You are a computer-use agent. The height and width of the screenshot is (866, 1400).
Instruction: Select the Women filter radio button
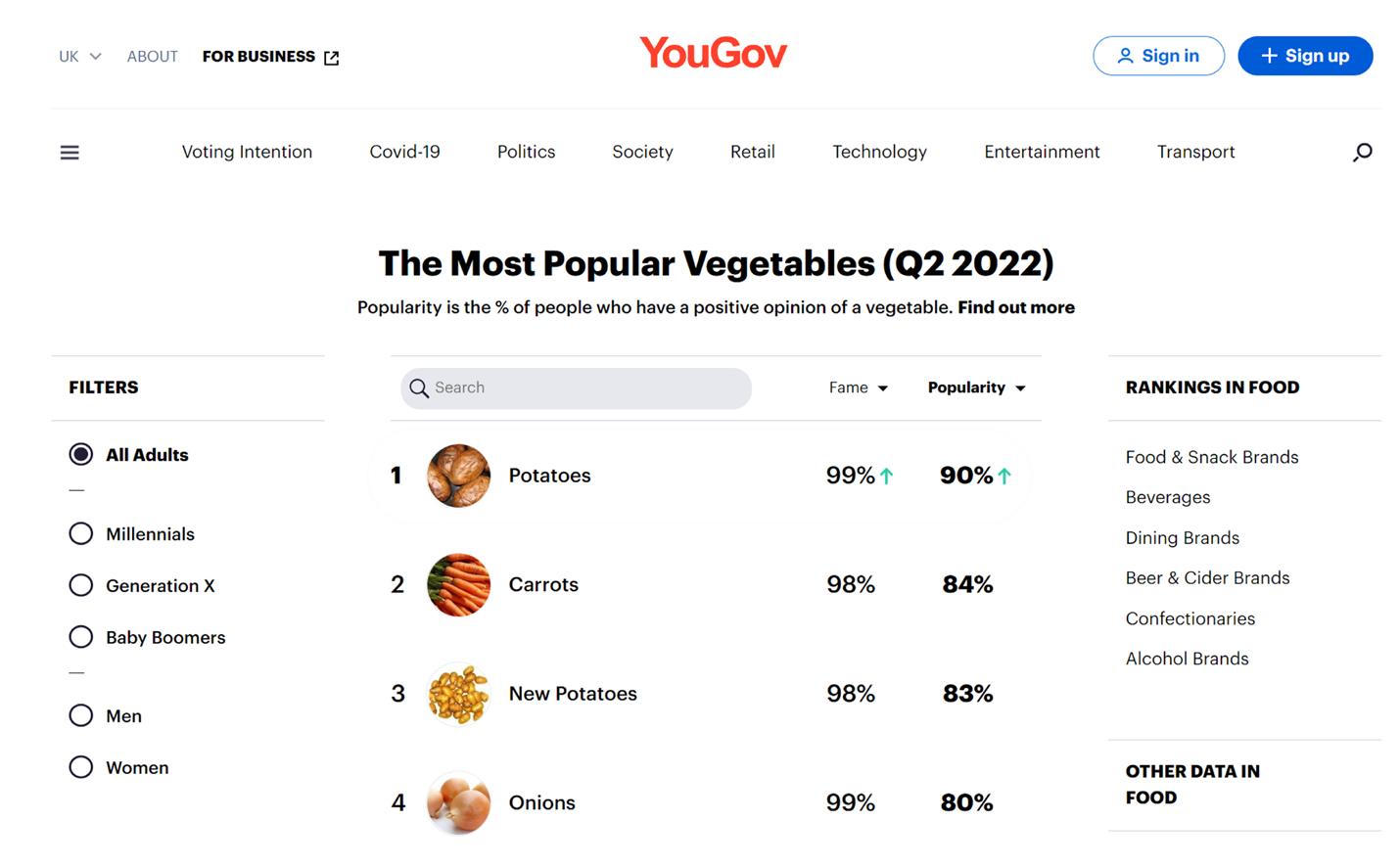point(81,768)
